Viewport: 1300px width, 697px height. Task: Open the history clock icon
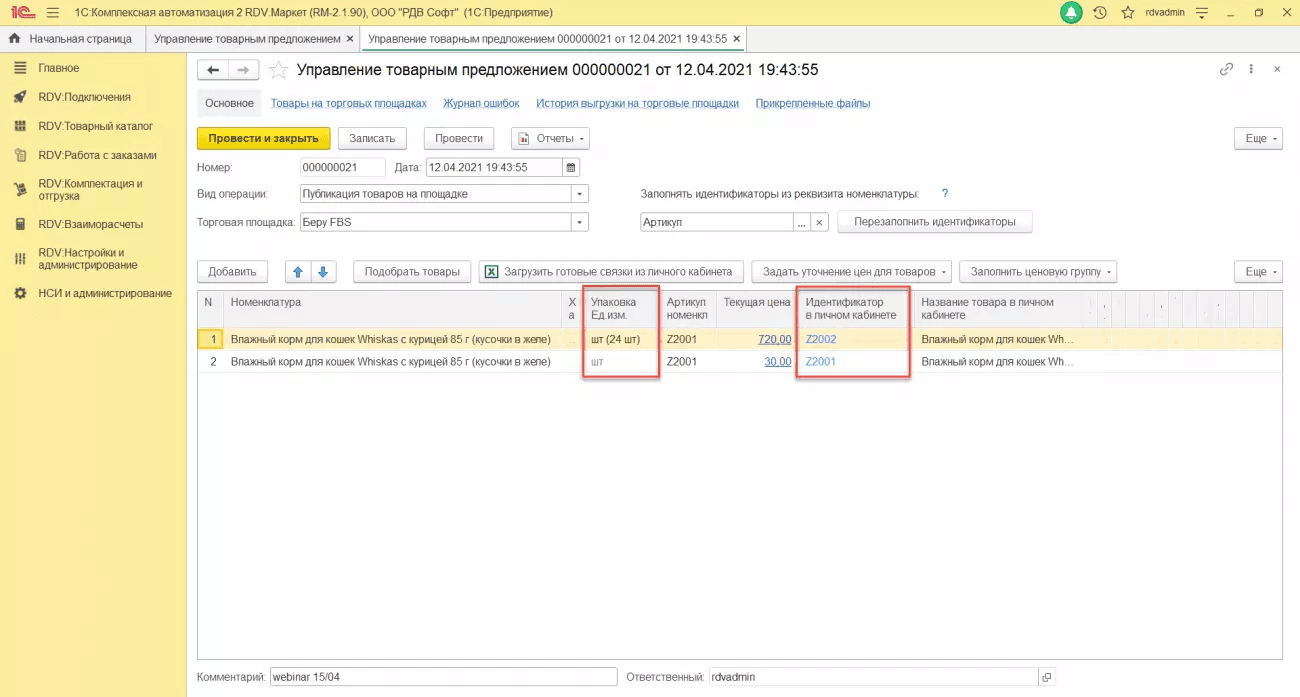click(x=1100, y=12)
